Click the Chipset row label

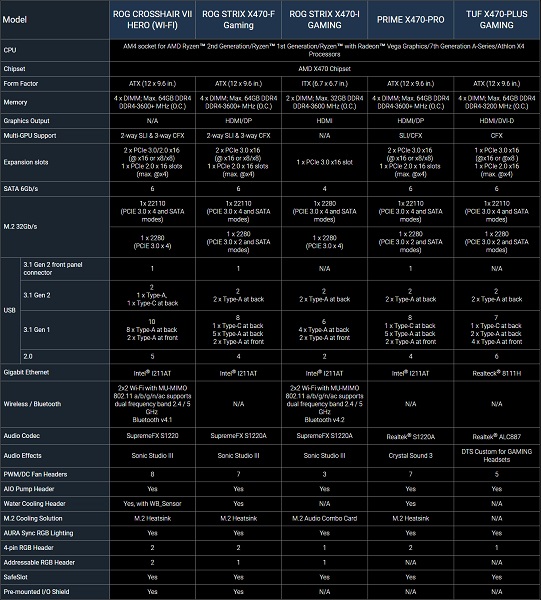point(55,69)
